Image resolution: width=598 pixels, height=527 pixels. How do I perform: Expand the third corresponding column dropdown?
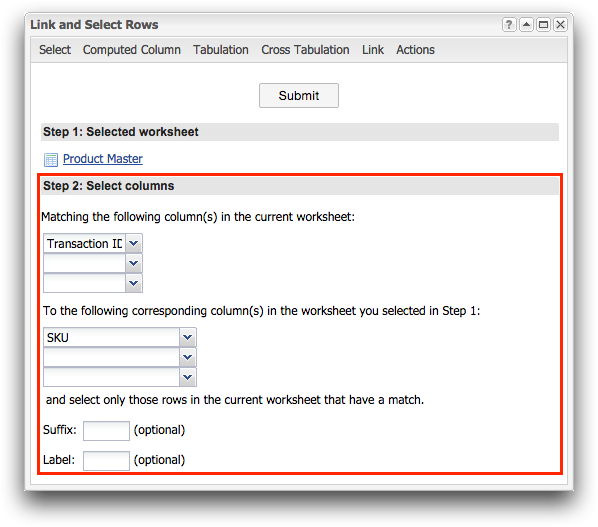tap(187, 377)
